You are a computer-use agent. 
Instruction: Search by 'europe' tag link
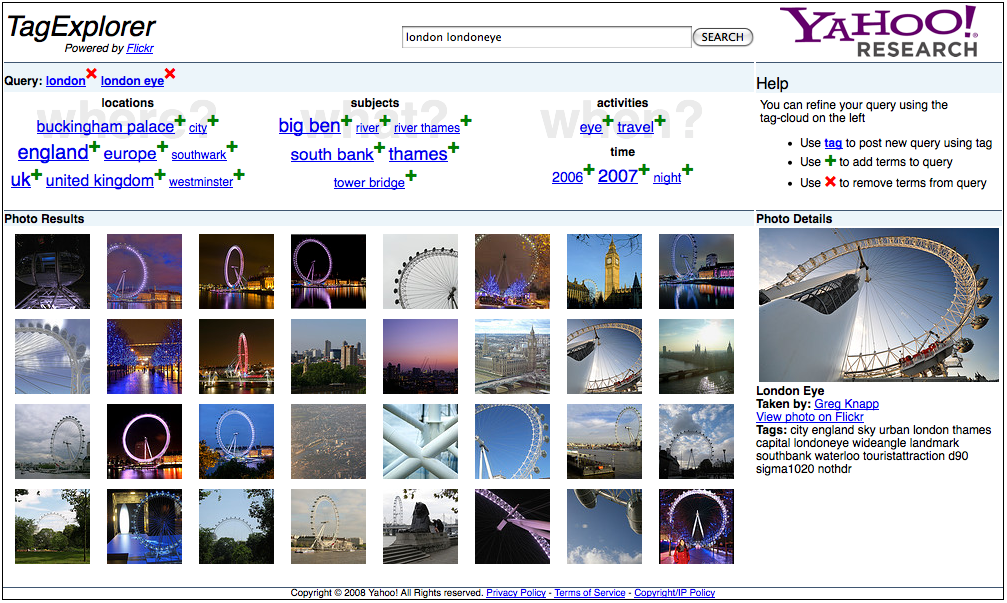point(130,154)
